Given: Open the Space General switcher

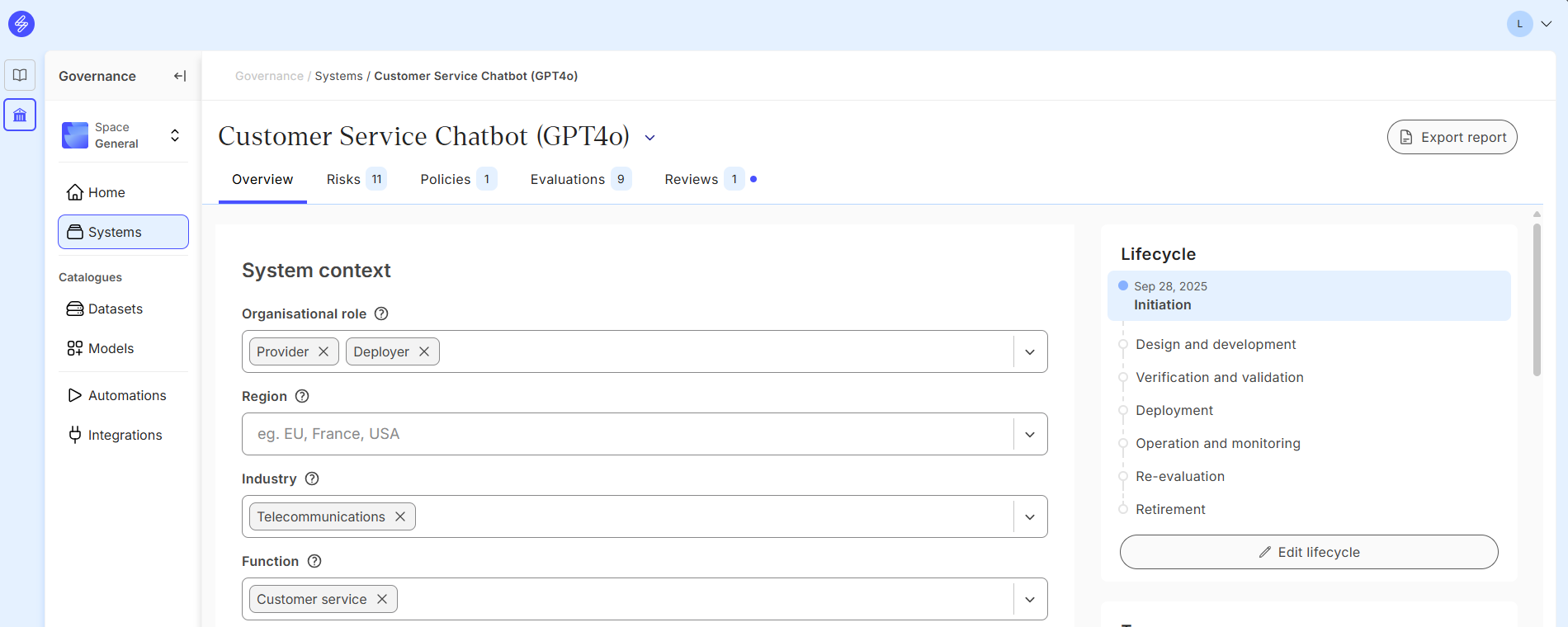Looking at the screenshot, I should [x=124, y=135].
